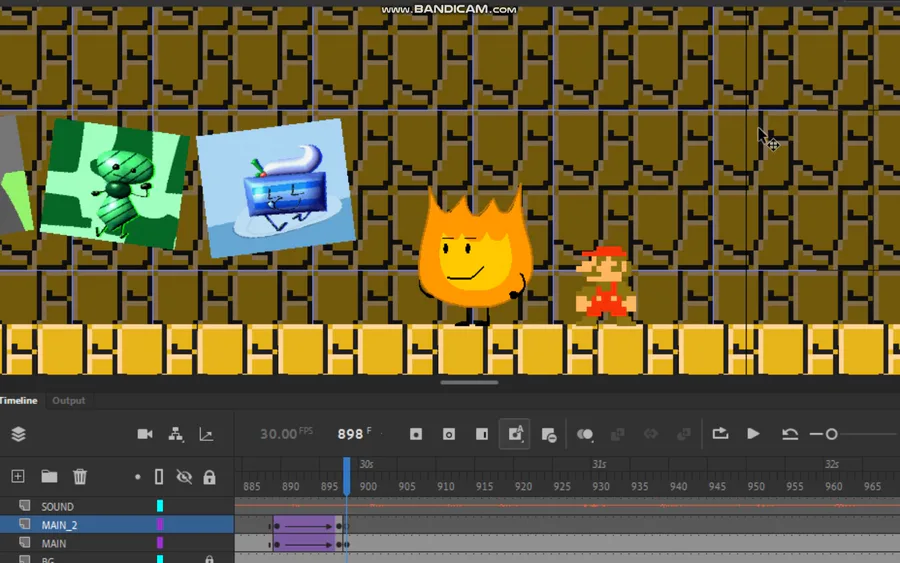Viewport: 900px width, 563px height.
Task: Insert a blank keyframe with the hollow-dot icon
Action: (449, 434)
